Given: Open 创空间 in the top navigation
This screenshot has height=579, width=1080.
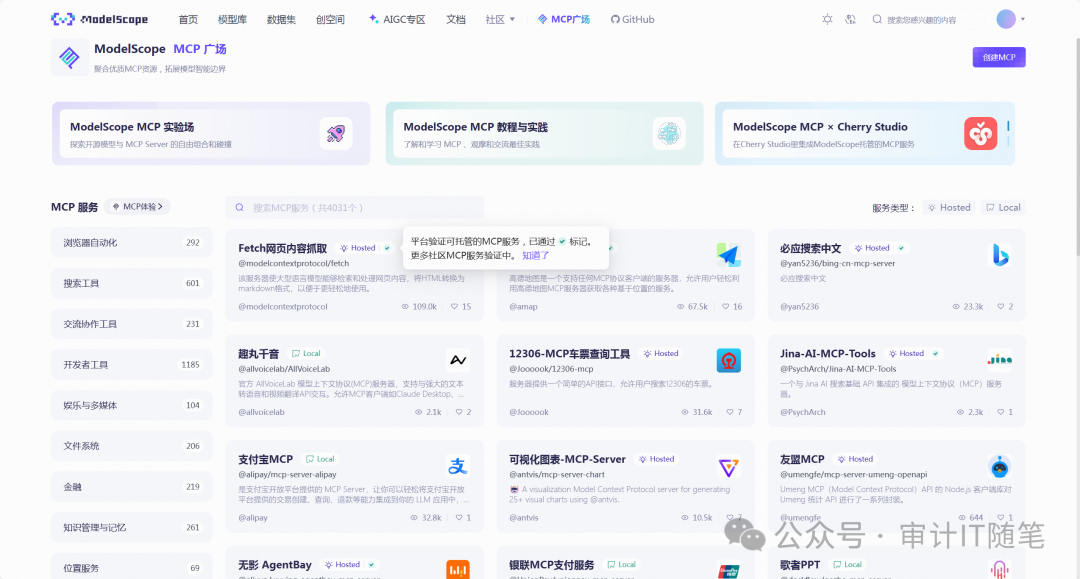Looking at the screenshot, I should tap(330, 19).
